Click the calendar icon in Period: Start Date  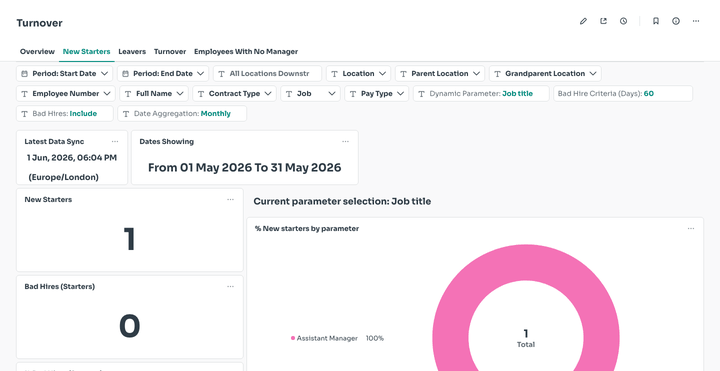click(x=24, y=73)
